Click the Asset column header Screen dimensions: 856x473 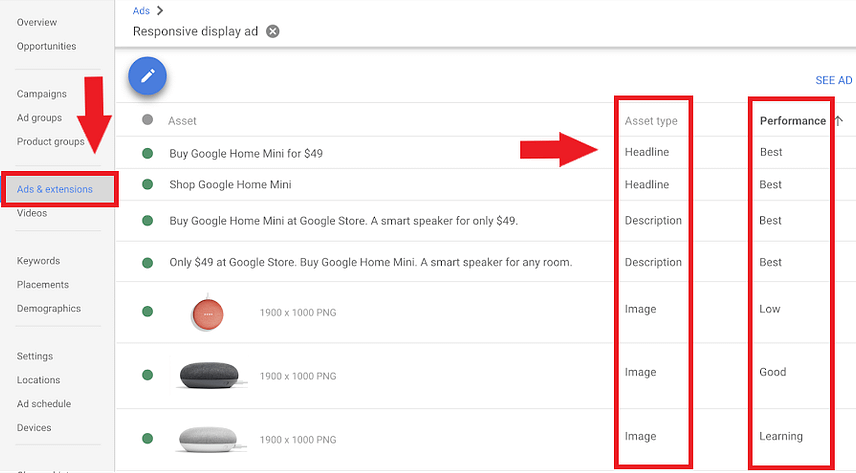tap(182, 121)
